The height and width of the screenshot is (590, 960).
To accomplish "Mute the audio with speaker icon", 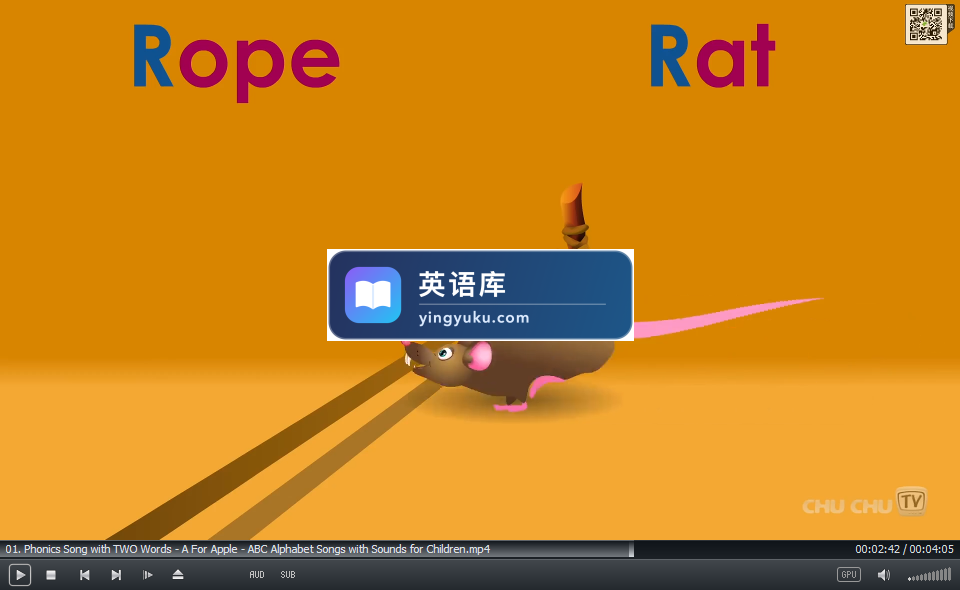I will [883, 575].
